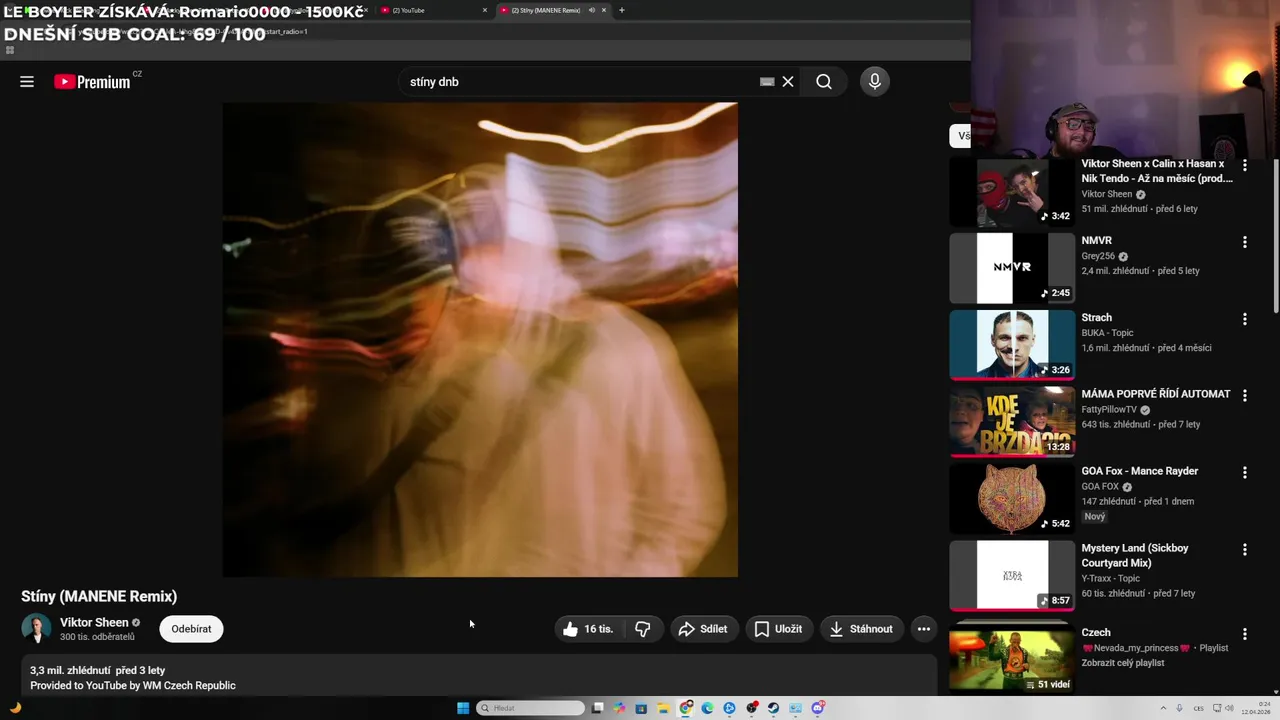The image size is (1280, 720).
Task: Save video with Uložit button
Action: 779,629
